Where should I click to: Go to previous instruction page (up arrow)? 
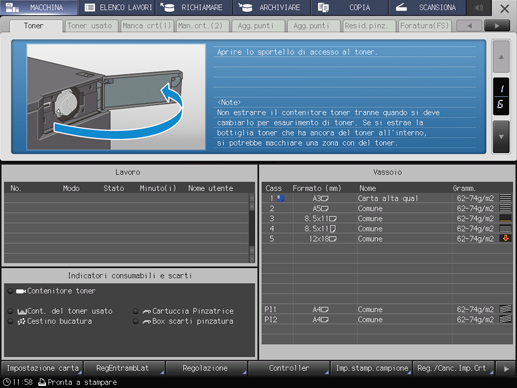tap(501, 57)
